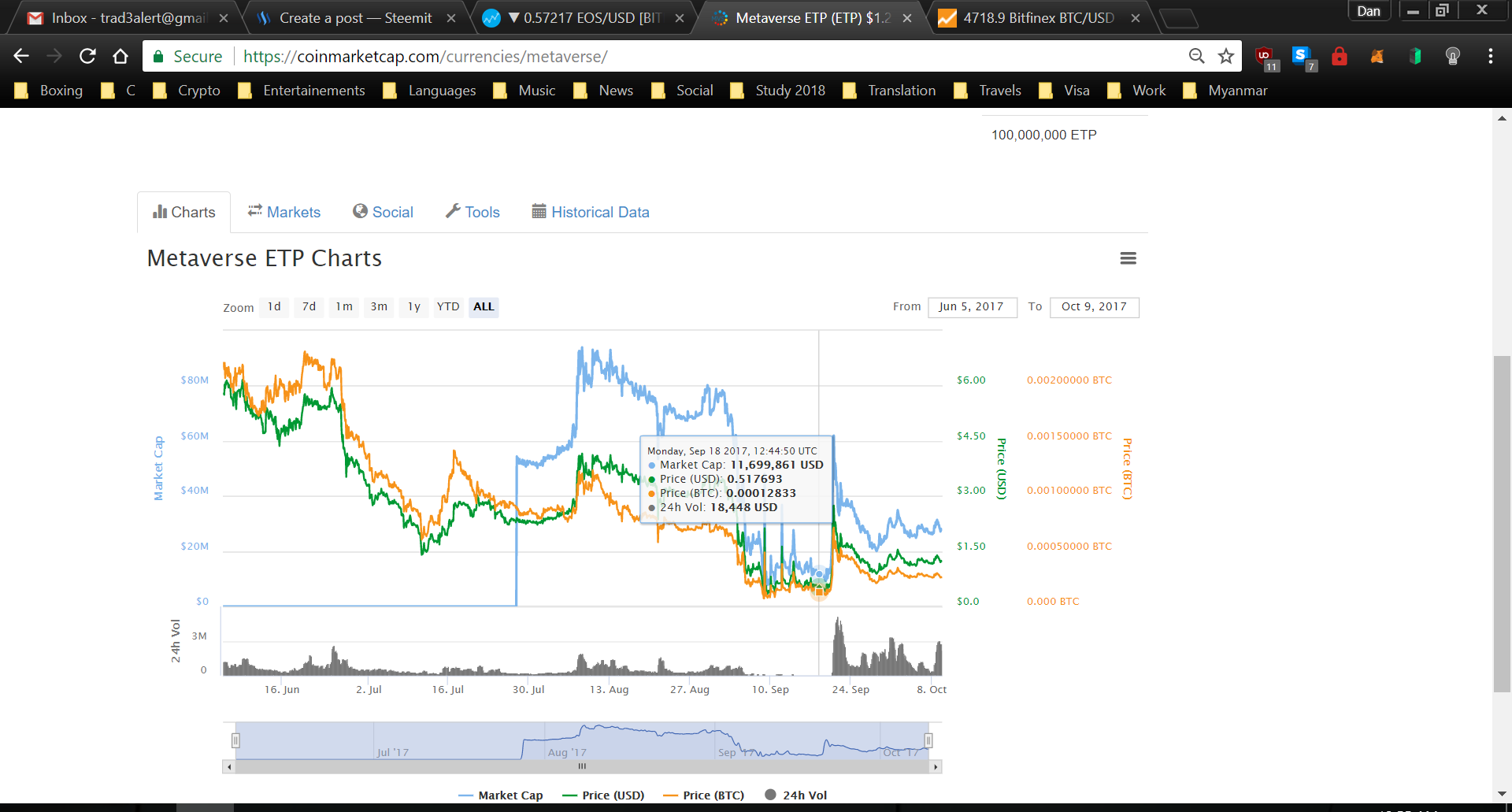1512x812 pixels.
Task: Click the page vertical scrollbar thumb
Action: click(1502, 524)
